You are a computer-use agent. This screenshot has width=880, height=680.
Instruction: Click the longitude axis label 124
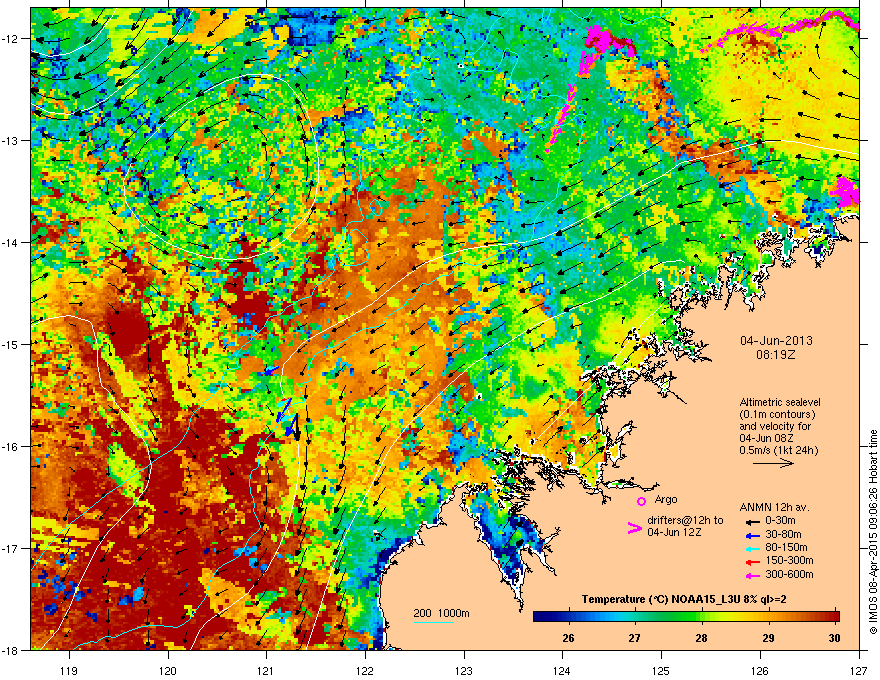562,670
